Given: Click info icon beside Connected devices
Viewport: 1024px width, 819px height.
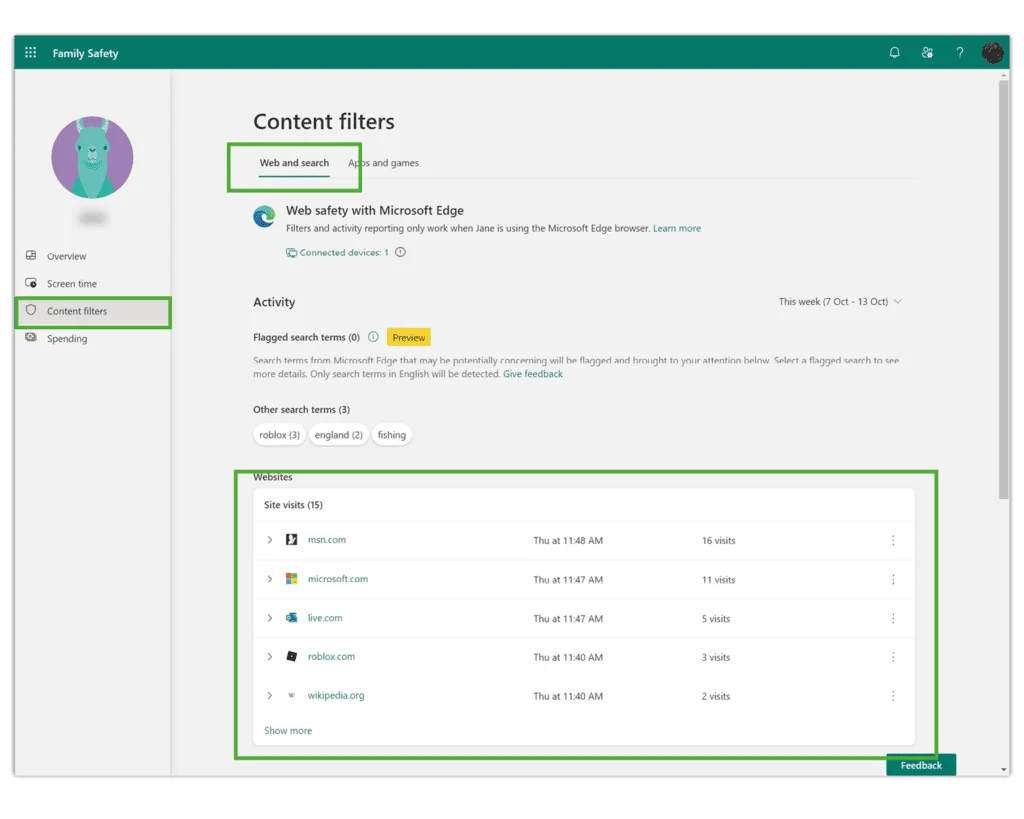Looking at the screenshot, I should pos(400,252).
